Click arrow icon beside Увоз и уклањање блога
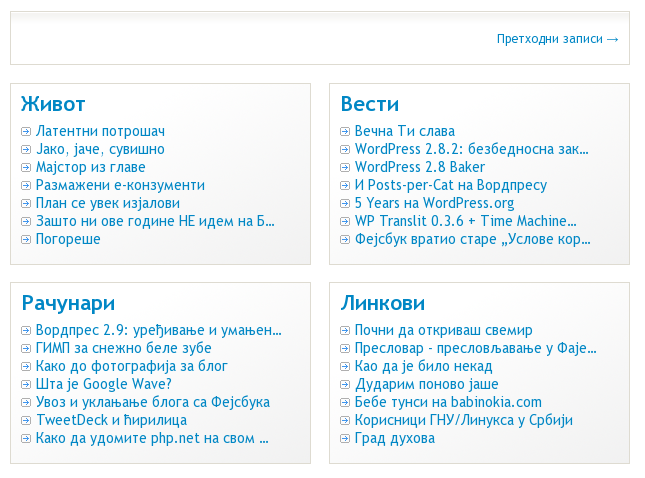 coord(26,403)
